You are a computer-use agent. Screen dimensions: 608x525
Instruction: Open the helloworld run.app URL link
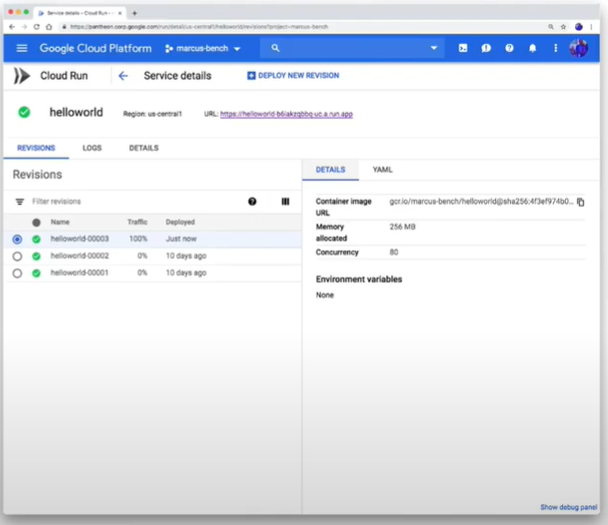point(286,114)
